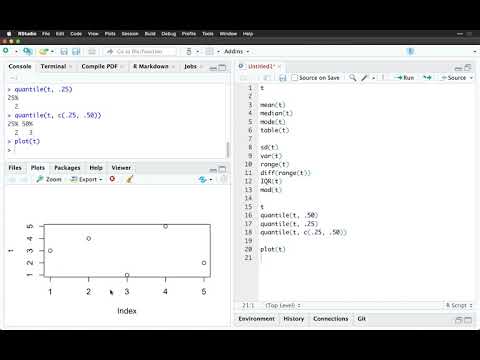This screenshot has width=480, height=360.
Task: Click the Print icon in main toolbar
Action: [x=92, y=52]
